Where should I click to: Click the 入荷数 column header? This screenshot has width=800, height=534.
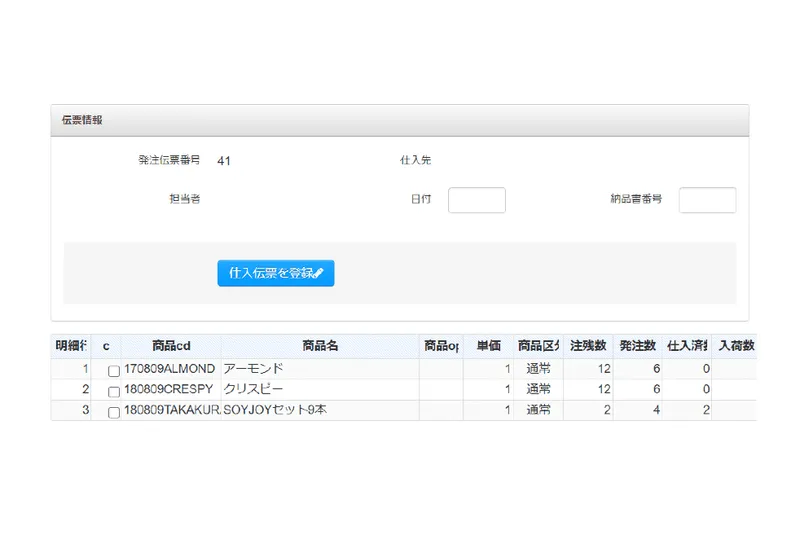point(735,346)
